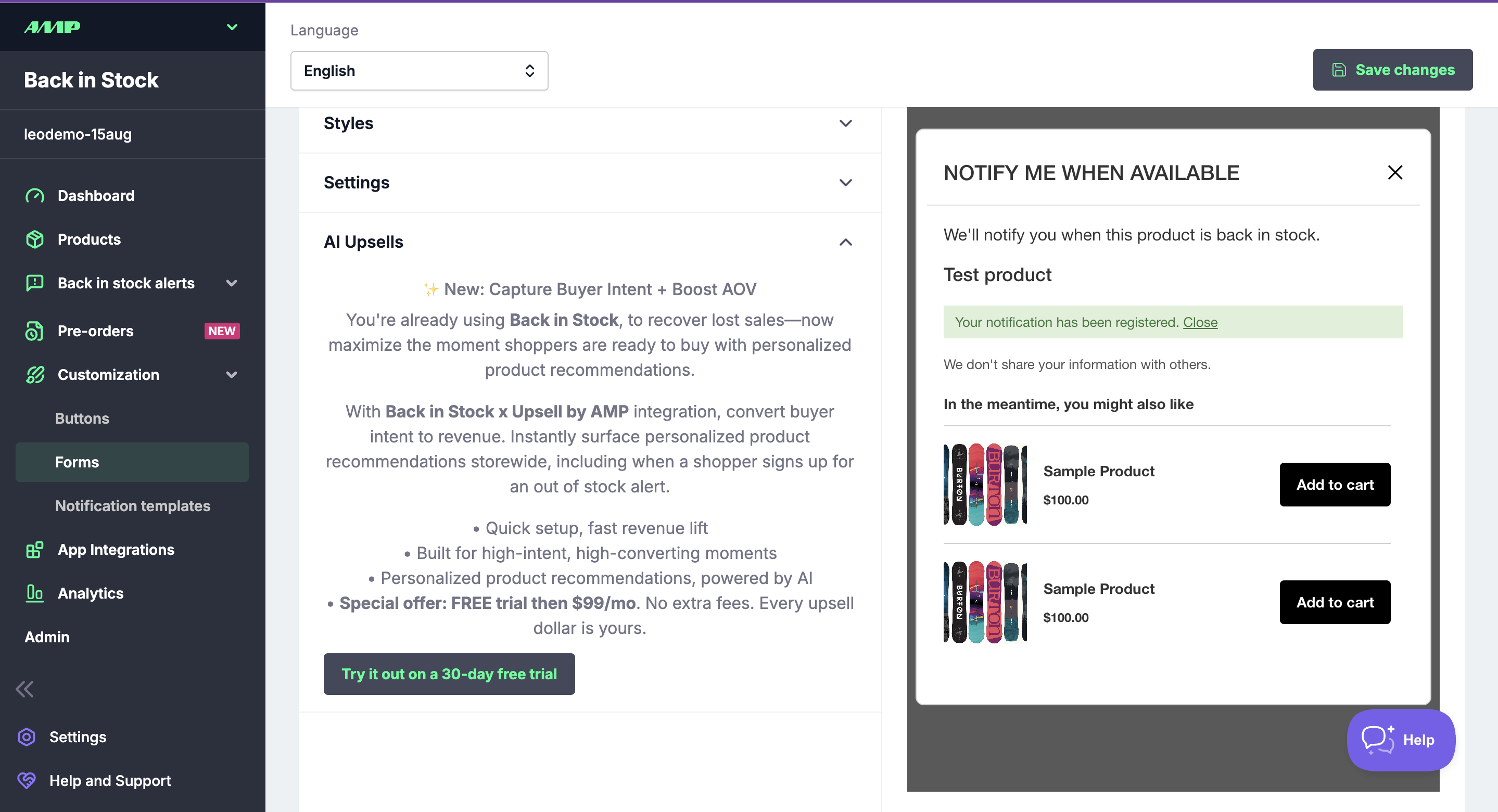Click the Settings hexagon icon in sidebar
Viewport: 1498px width, 812px height.
coord(27,737)
